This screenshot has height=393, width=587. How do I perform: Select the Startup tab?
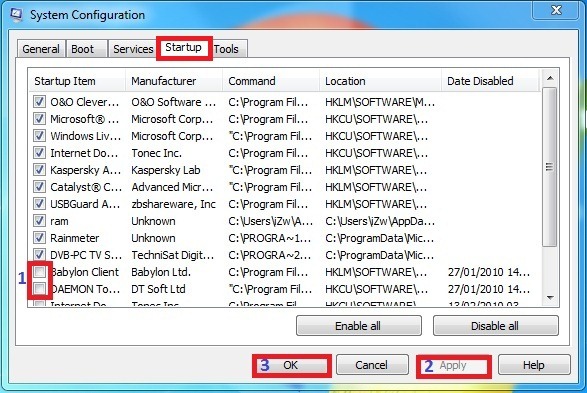pos(183,48)
